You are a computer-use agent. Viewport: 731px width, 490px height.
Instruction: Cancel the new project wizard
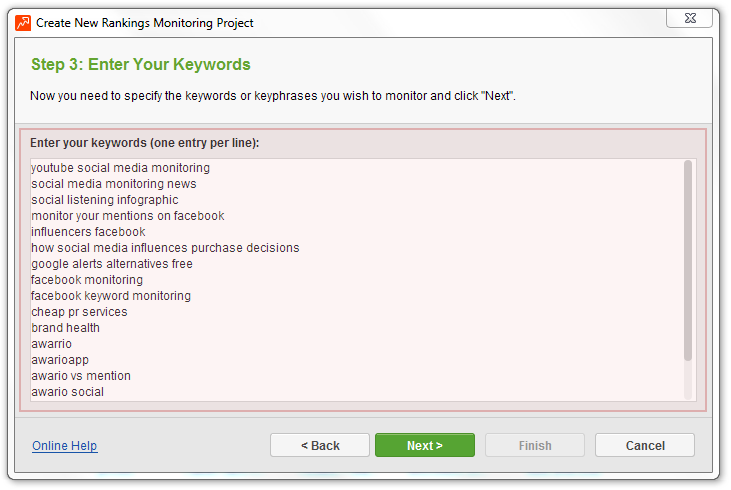[x=645, y=445]
